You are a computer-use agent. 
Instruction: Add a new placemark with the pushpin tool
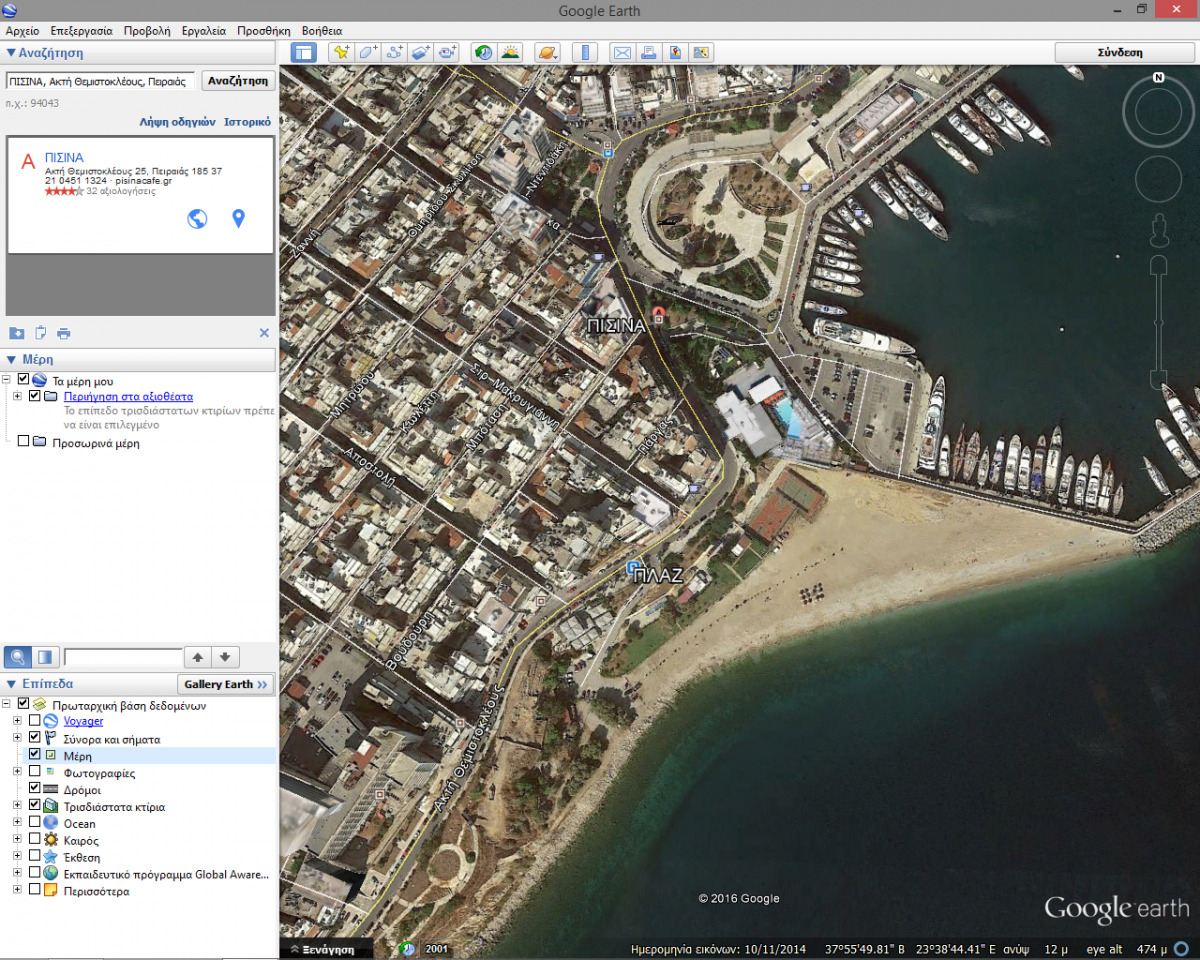coord(342,53)
